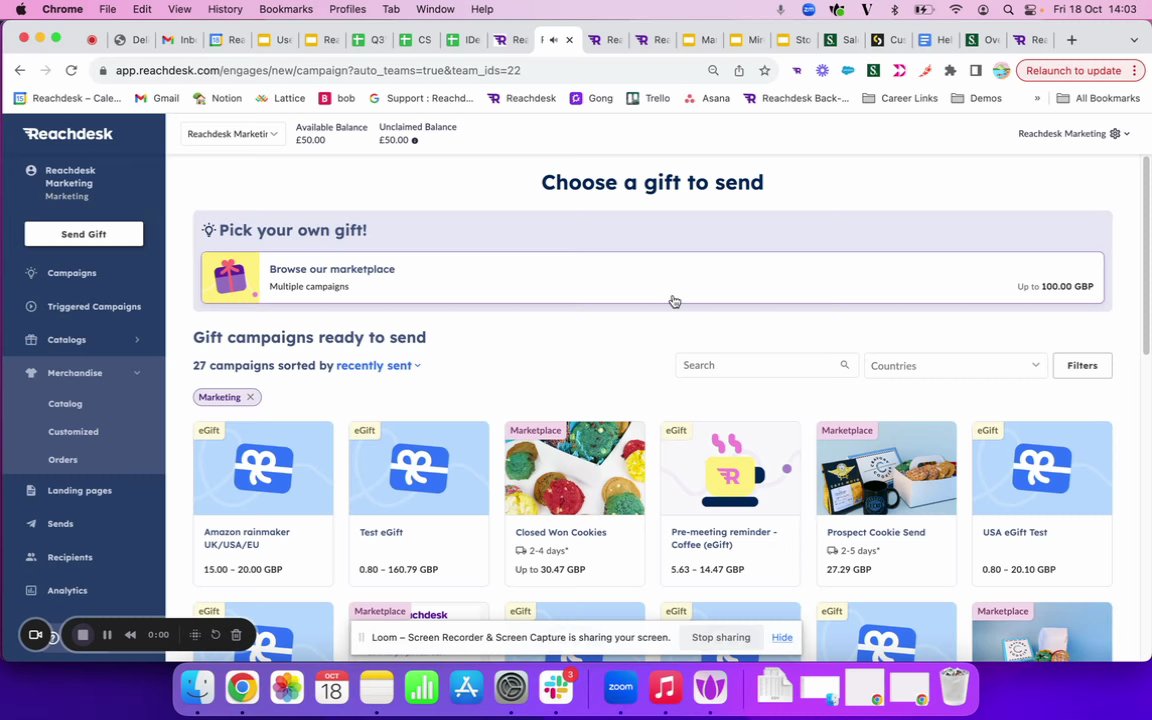Click the Send Gift button
This screenshot has width=1152, height=720.
point(84,234)
